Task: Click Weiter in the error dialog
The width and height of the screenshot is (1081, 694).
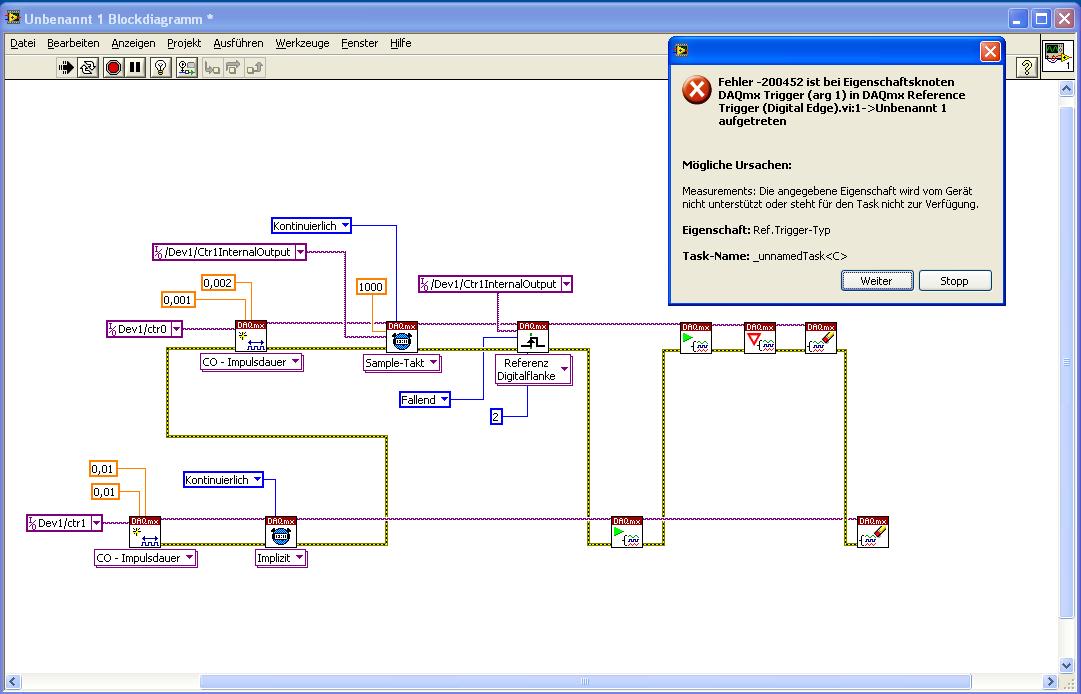Action: (x=877, y=280)
